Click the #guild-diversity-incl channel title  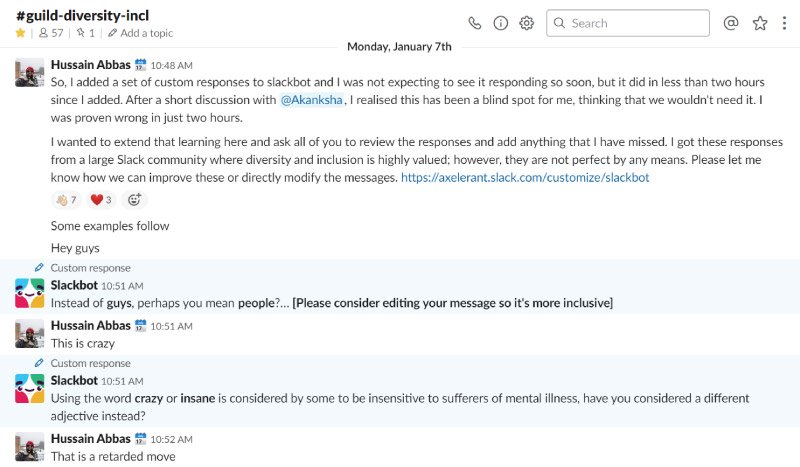coord(82,15)
